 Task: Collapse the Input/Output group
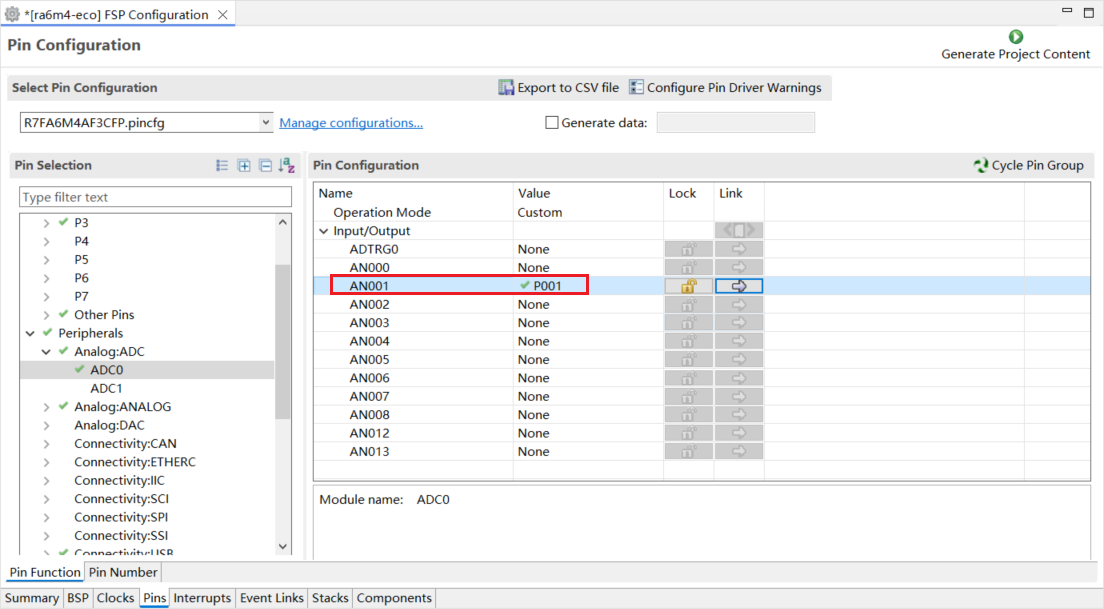point(324,231)
